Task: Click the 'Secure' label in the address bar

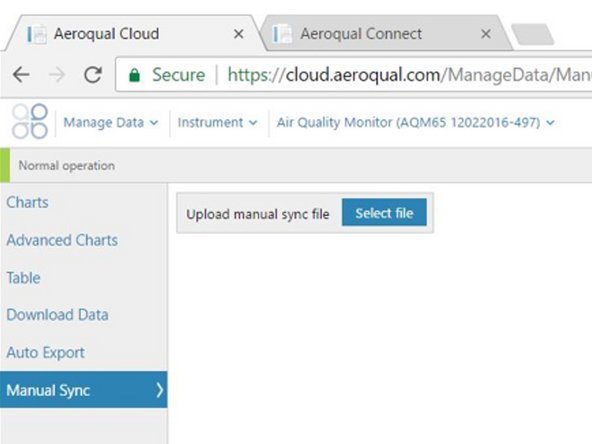Action: [179, 75]
